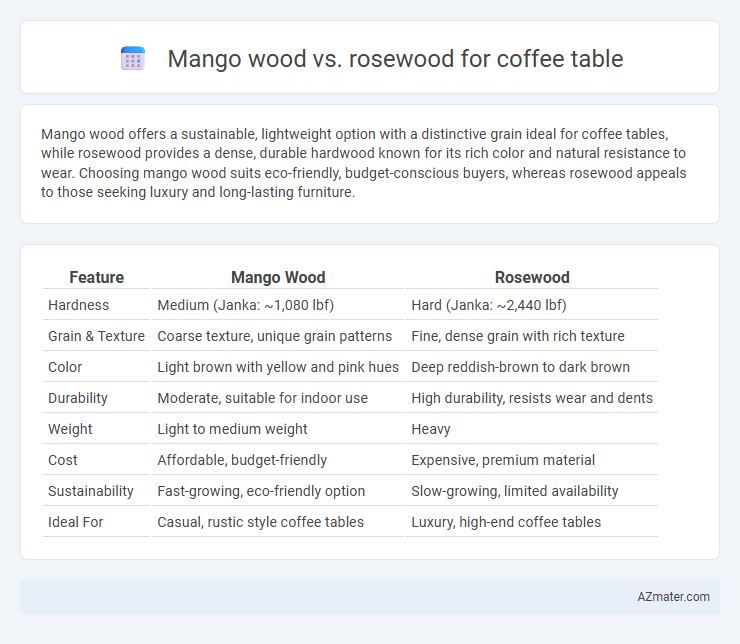740x644 pixels.
Task: Click the summary paragraph starting 'Mango wood offers'
Action: point(363,163)
